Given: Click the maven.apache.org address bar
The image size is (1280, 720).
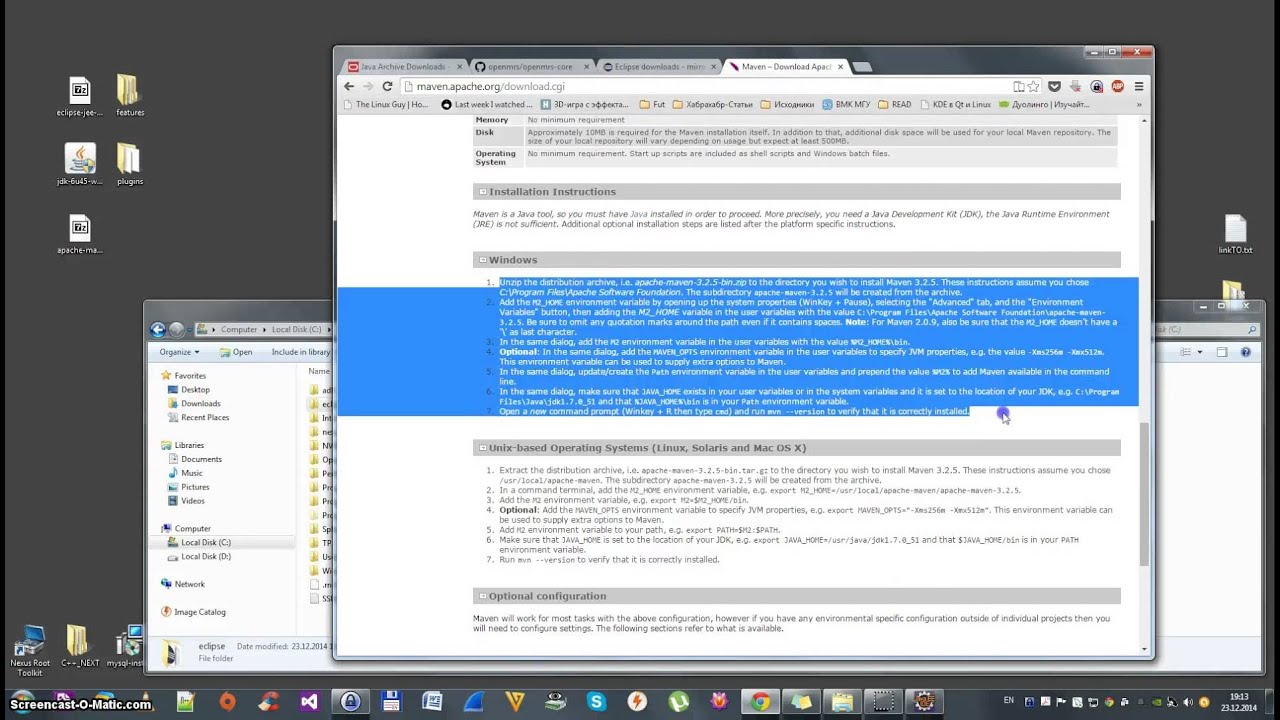Looking at the screenshot, I should pos(705,87).
